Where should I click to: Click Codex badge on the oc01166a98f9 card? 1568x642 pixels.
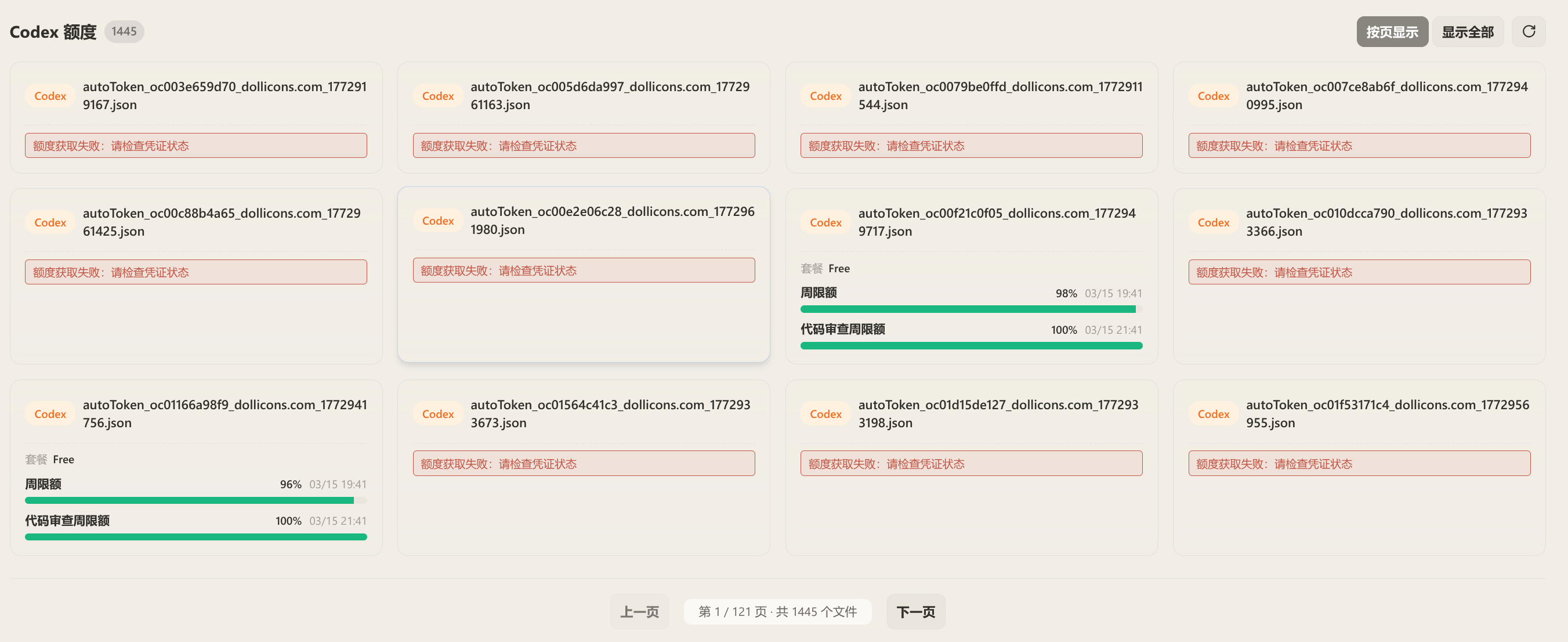[x=50, y=413]
